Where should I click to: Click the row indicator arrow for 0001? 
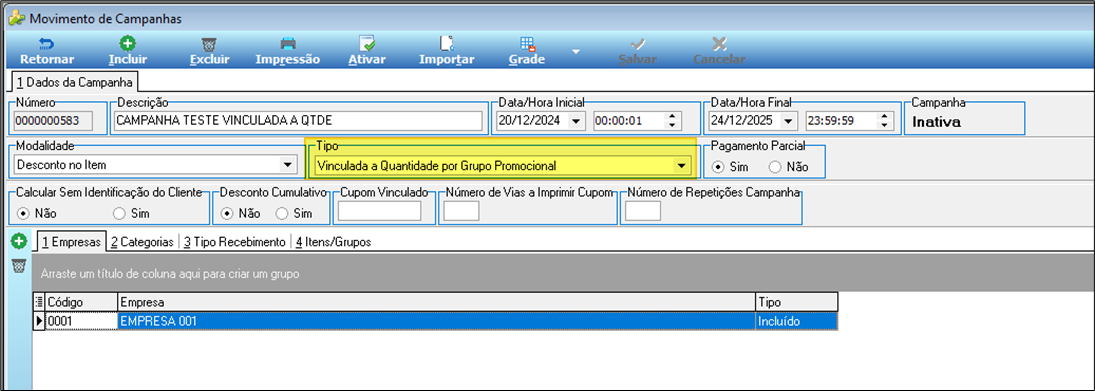(38, 321)
